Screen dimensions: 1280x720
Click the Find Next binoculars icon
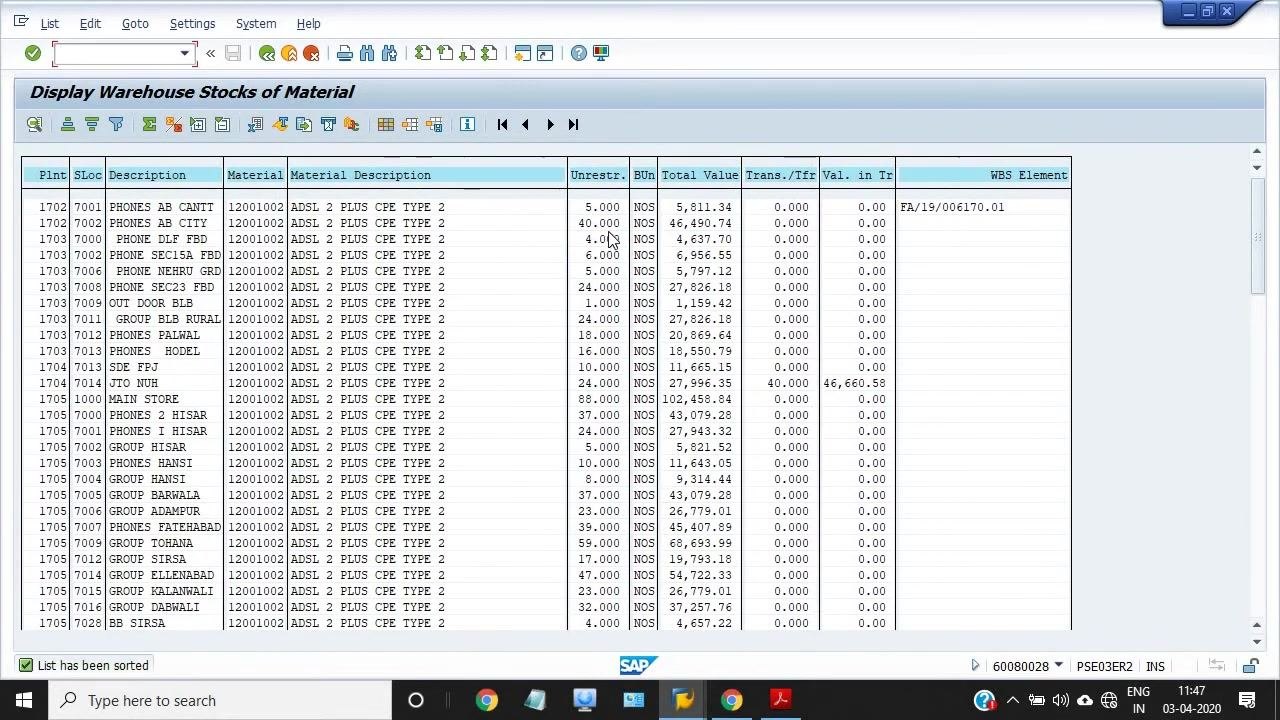click(389, 53)
